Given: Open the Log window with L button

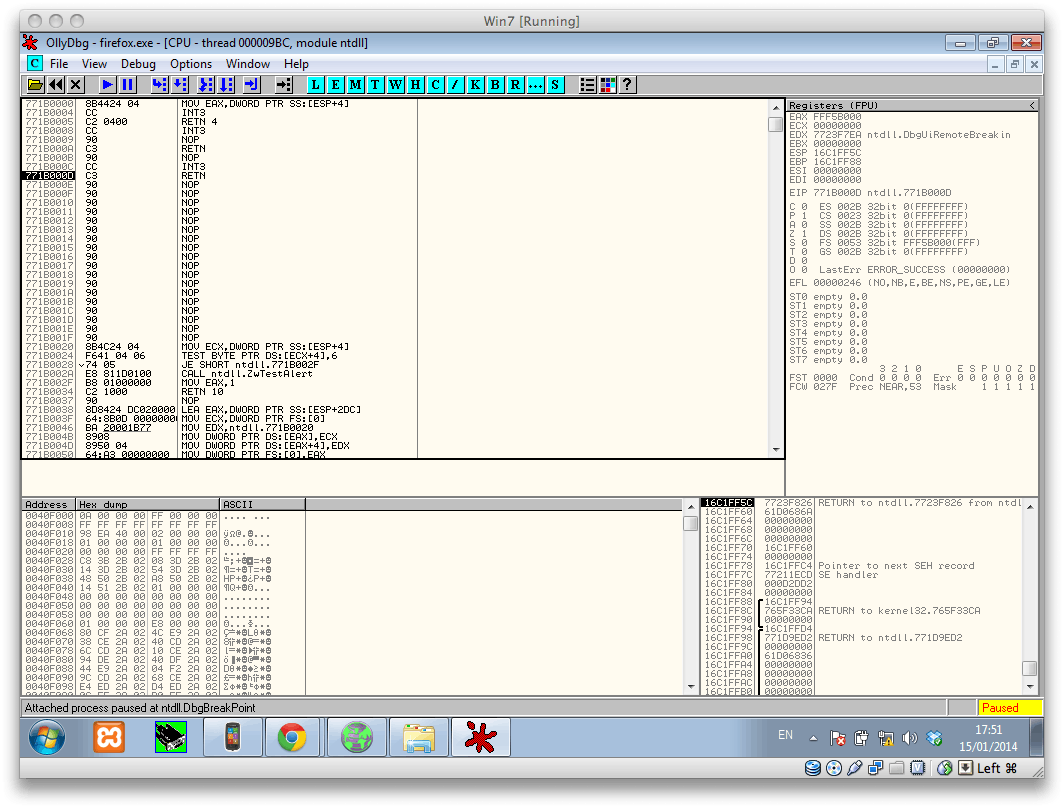Looking at the screenshot, I should tap(315, 85).
